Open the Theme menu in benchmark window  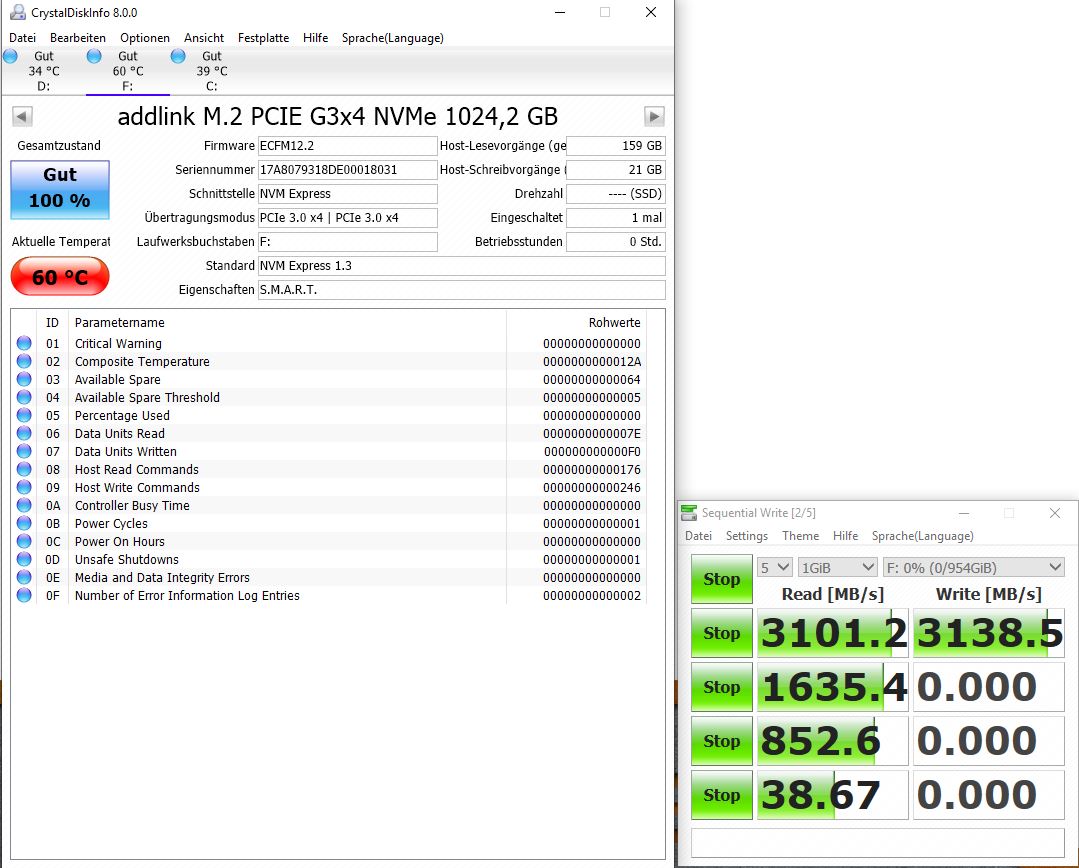click(800, 536)
